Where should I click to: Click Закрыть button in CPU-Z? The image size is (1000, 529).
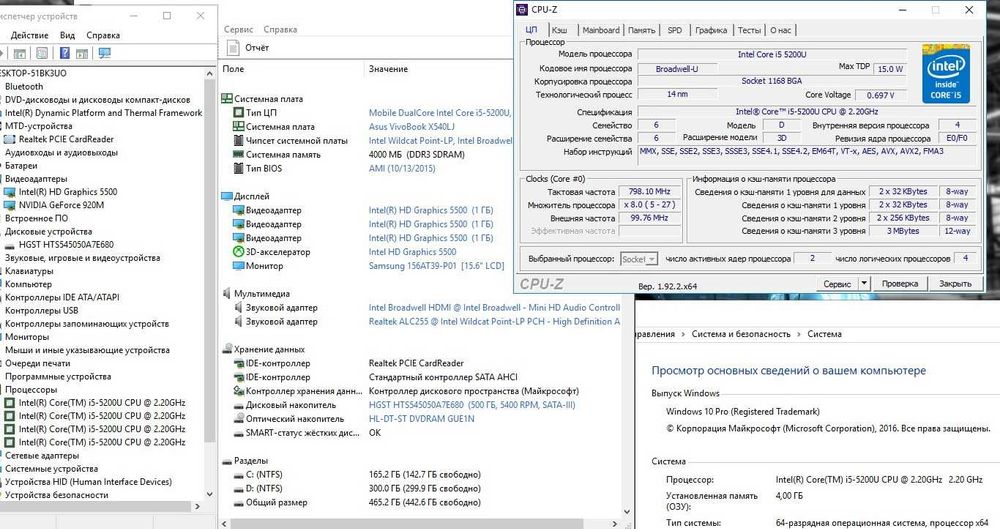(955, 283)
